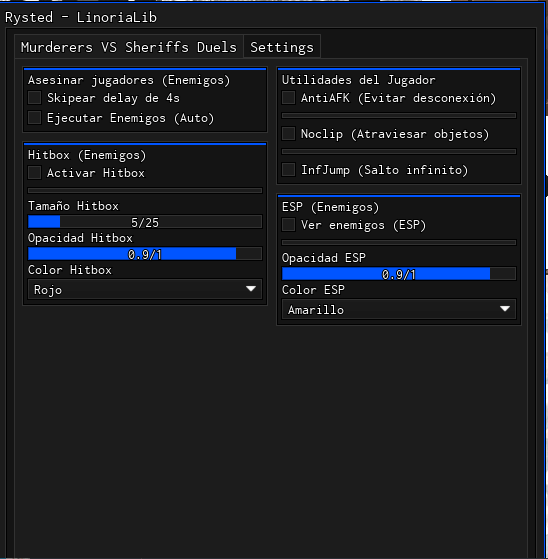Click the Tamaño Hitbox label
The image size is (548, 559).
click(x=73, y=206)
